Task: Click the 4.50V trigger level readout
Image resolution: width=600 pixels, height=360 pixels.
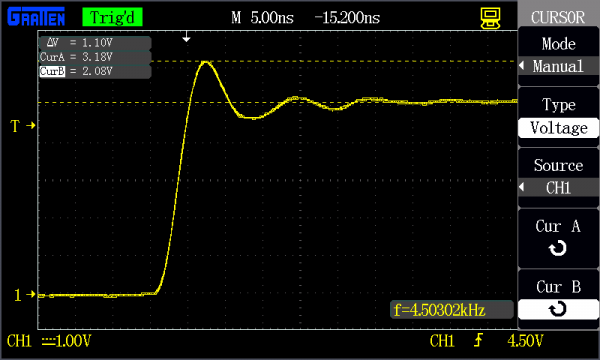Action: [525, 340]
